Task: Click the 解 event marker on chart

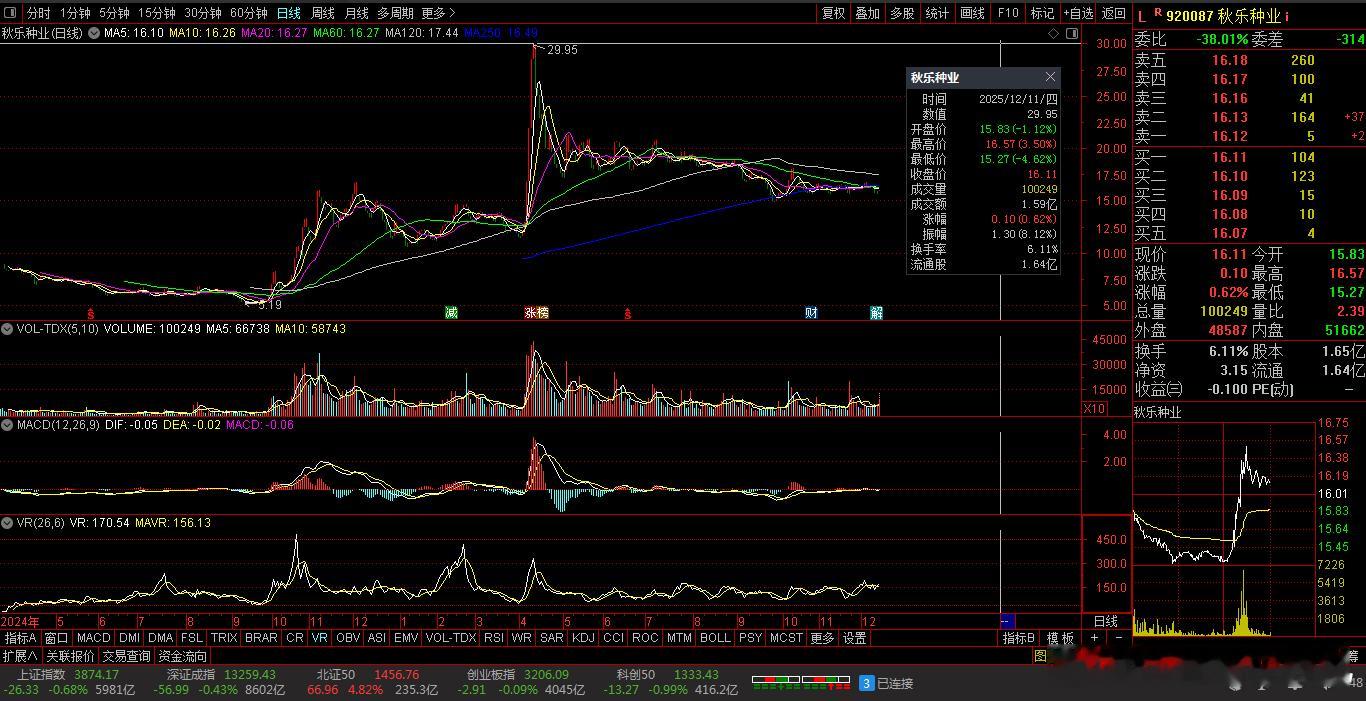Action: pyautogui.click(x=876, y=313)
